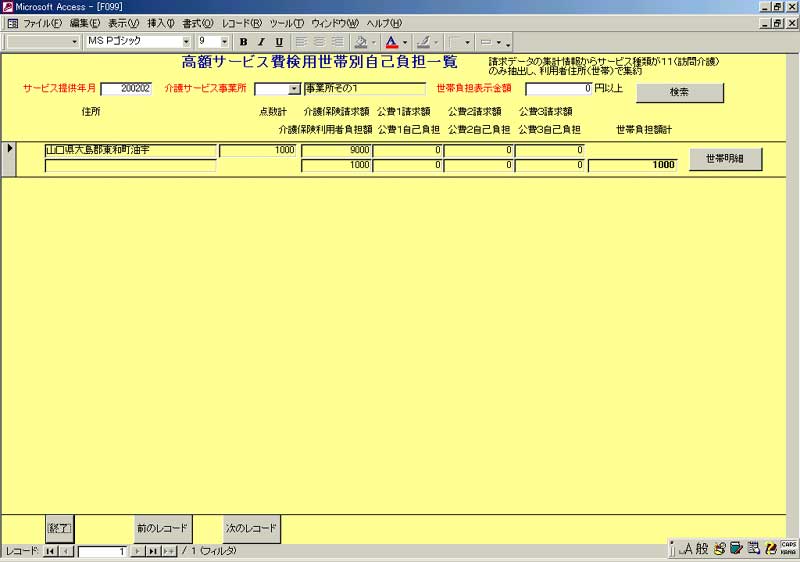Go to the first record navigation button

[51, 551]
